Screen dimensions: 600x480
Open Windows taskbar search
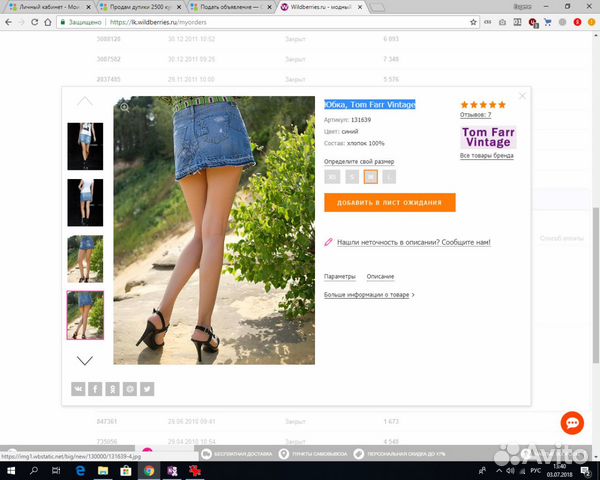pos(34,470)
